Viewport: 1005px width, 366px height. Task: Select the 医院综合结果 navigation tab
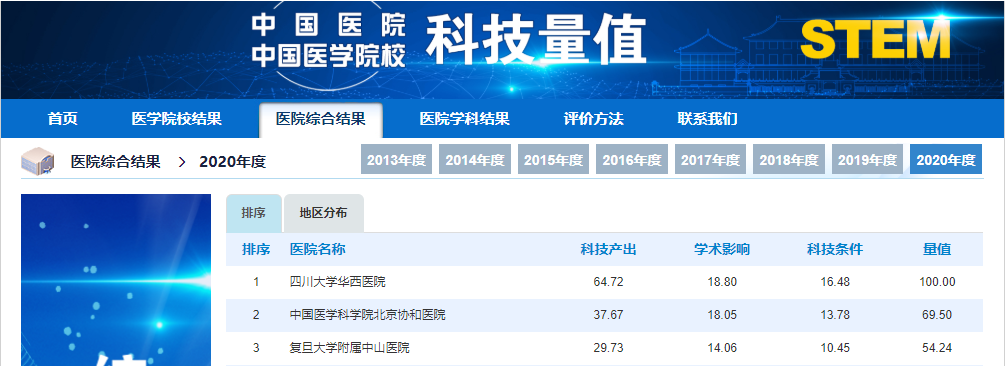(320, 119)
